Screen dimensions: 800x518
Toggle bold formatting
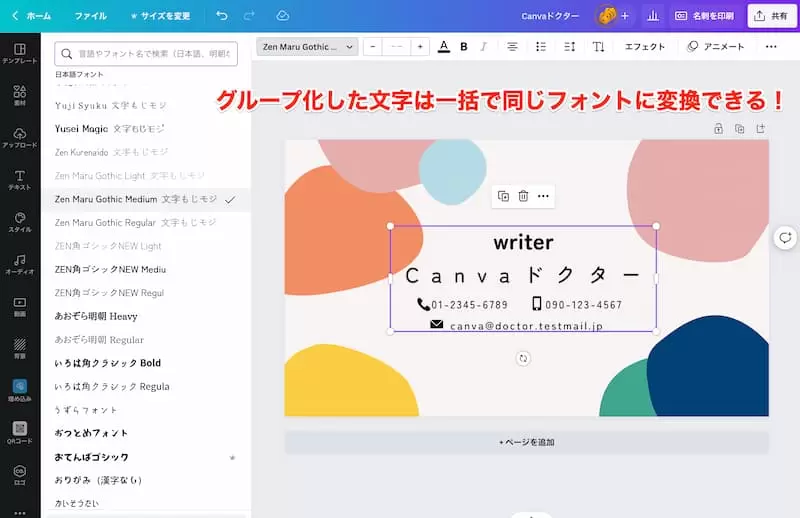click(x=464, y=47)
